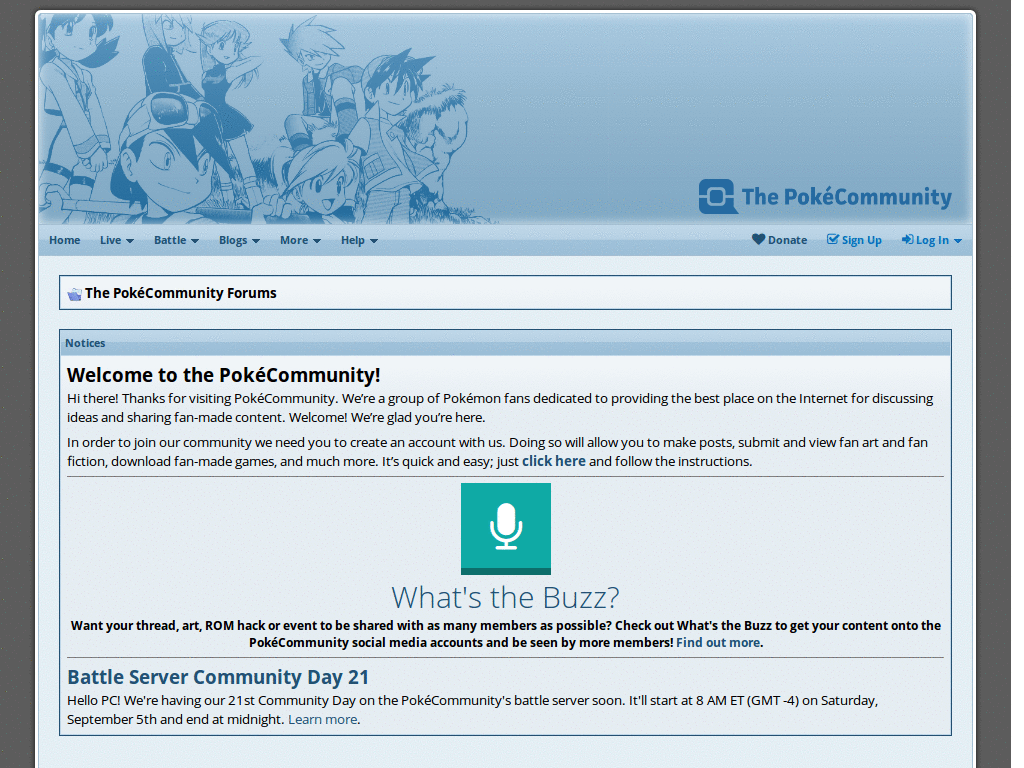
Task: Click the Donate link text
Action: pos(788,240)
